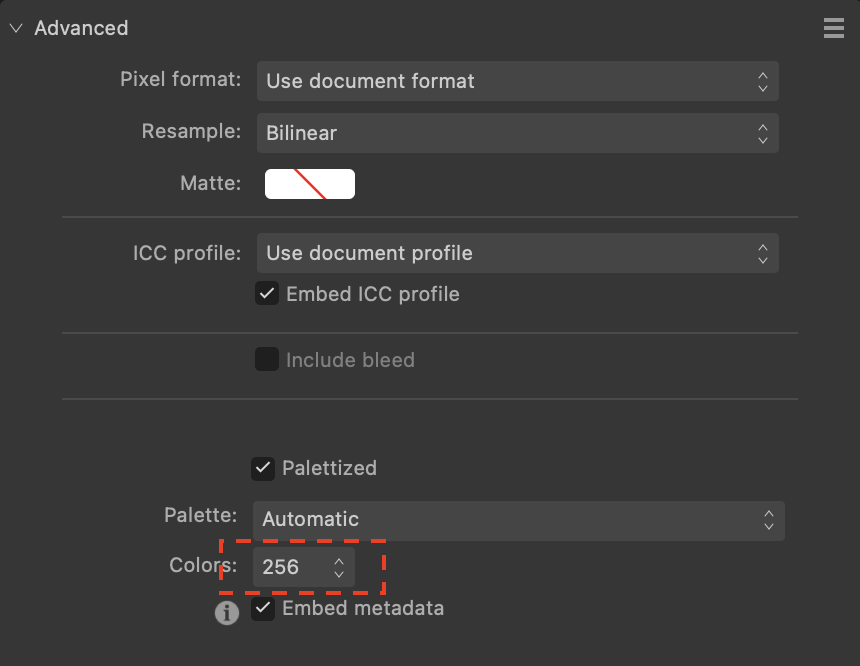Open the ICC profile dropdown
The image size is (860, 666).
pyautogui.click(x=518, y=253)
